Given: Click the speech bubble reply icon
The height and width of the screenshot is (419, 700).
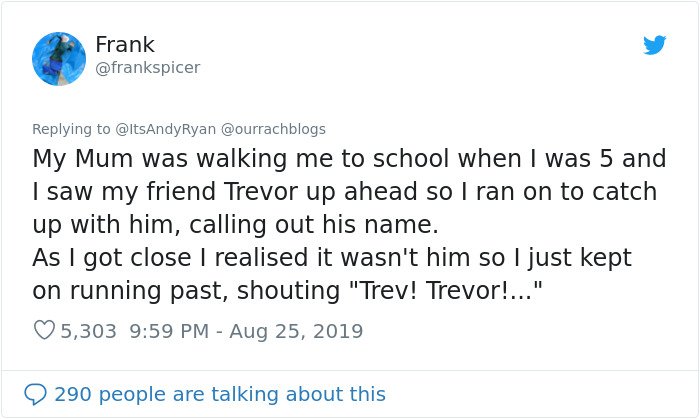Looking at the screenshot, I should click(35, 394).
